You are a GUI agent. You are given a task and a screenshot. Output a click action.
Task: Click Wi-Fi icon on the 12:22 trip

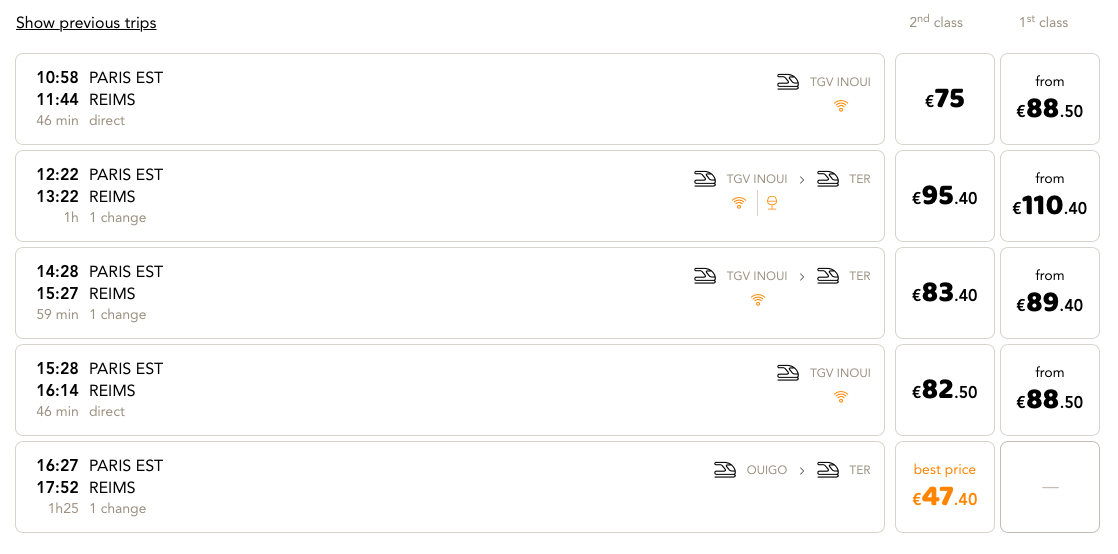[738, 202]
